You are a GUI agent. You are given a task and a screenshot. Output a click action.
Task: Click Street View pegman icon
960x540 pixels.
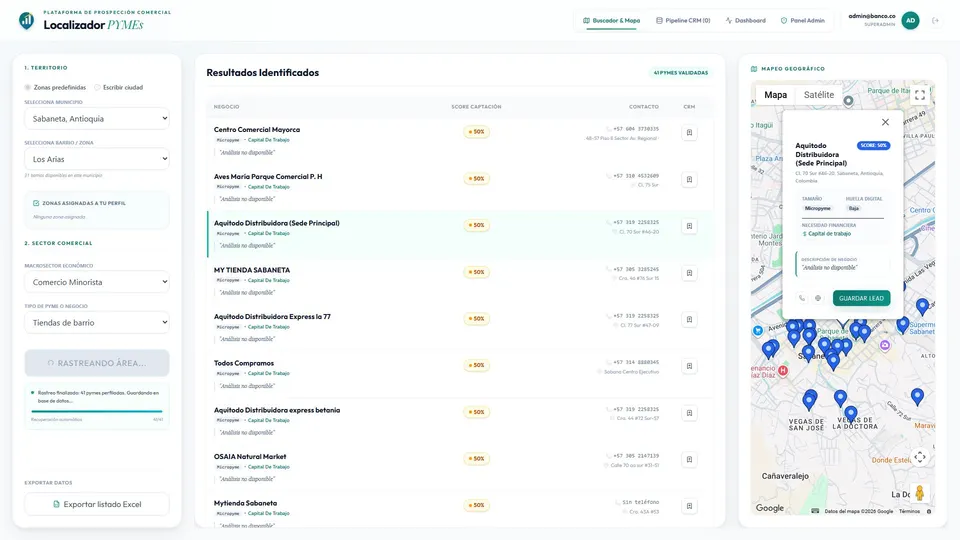pos(920,492)
